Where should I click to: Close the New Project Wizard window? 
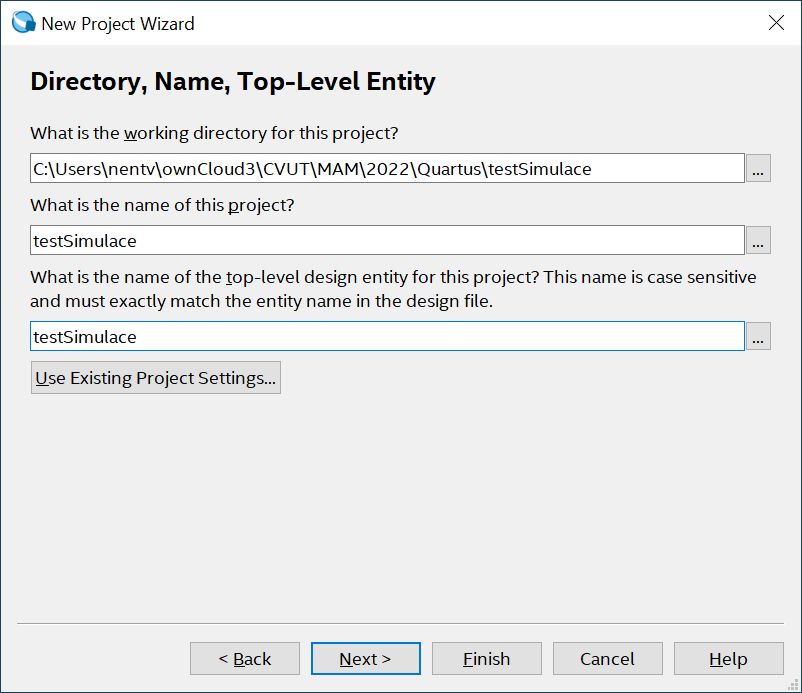pyautogui.click(x=776, y=22)
